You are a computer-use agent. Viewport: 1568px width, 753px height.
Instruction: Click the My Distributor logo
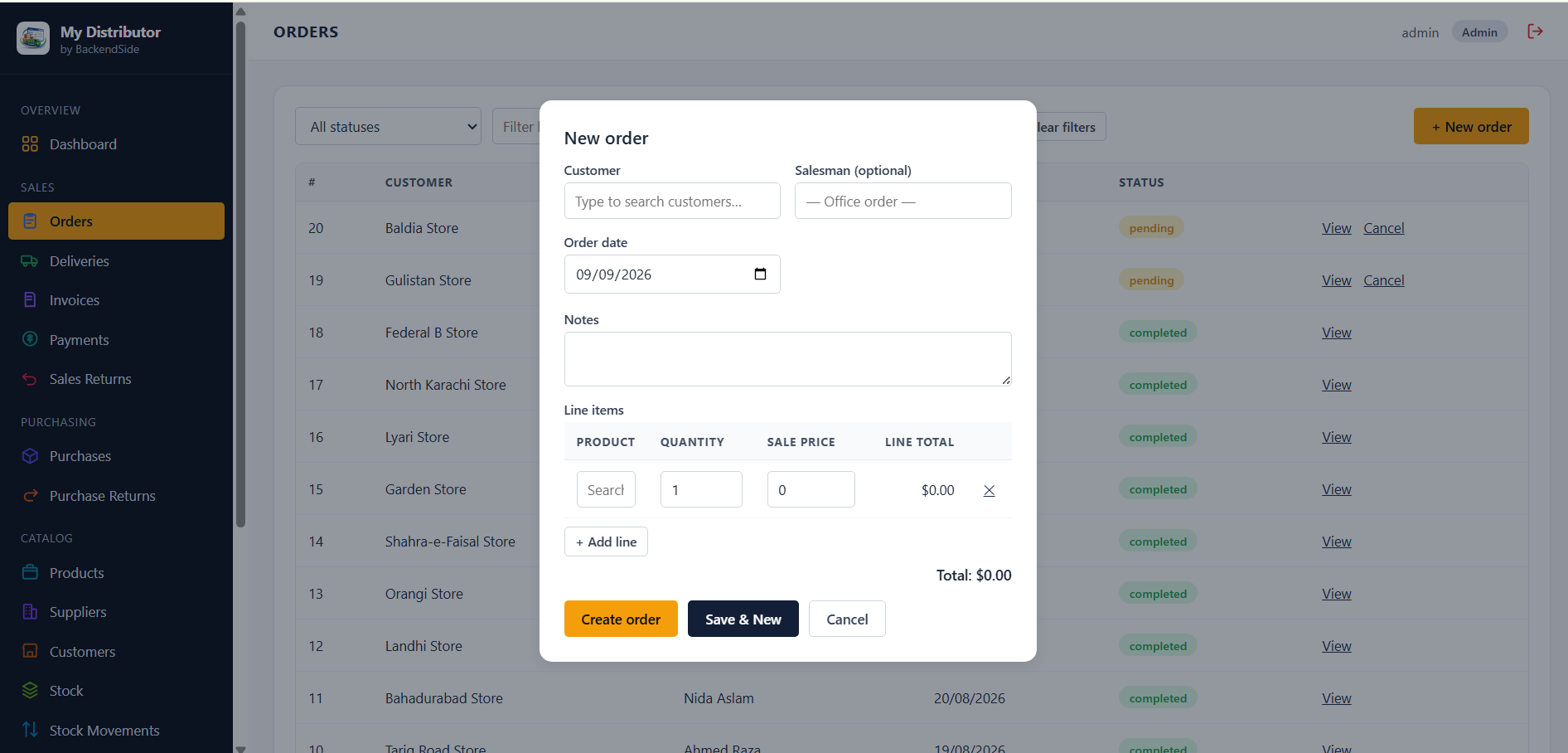(x=33, y=38)
